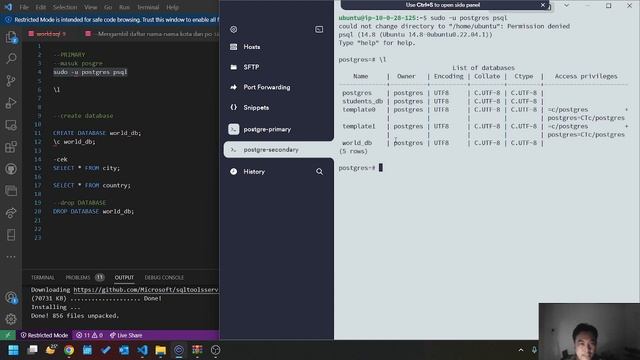Screen dimensions: 640x360
Task: Open the Manage gear in VS Code
Action: tap(11, 319)
